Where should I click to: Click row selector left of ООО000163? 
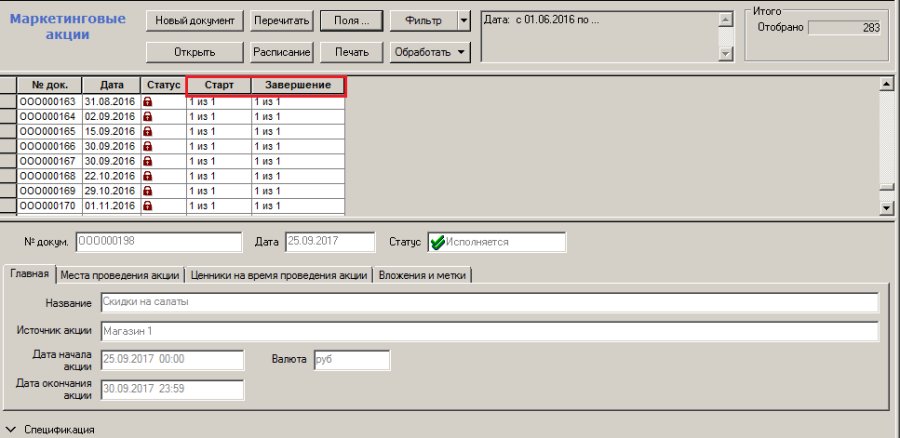[x=8, y=102]
